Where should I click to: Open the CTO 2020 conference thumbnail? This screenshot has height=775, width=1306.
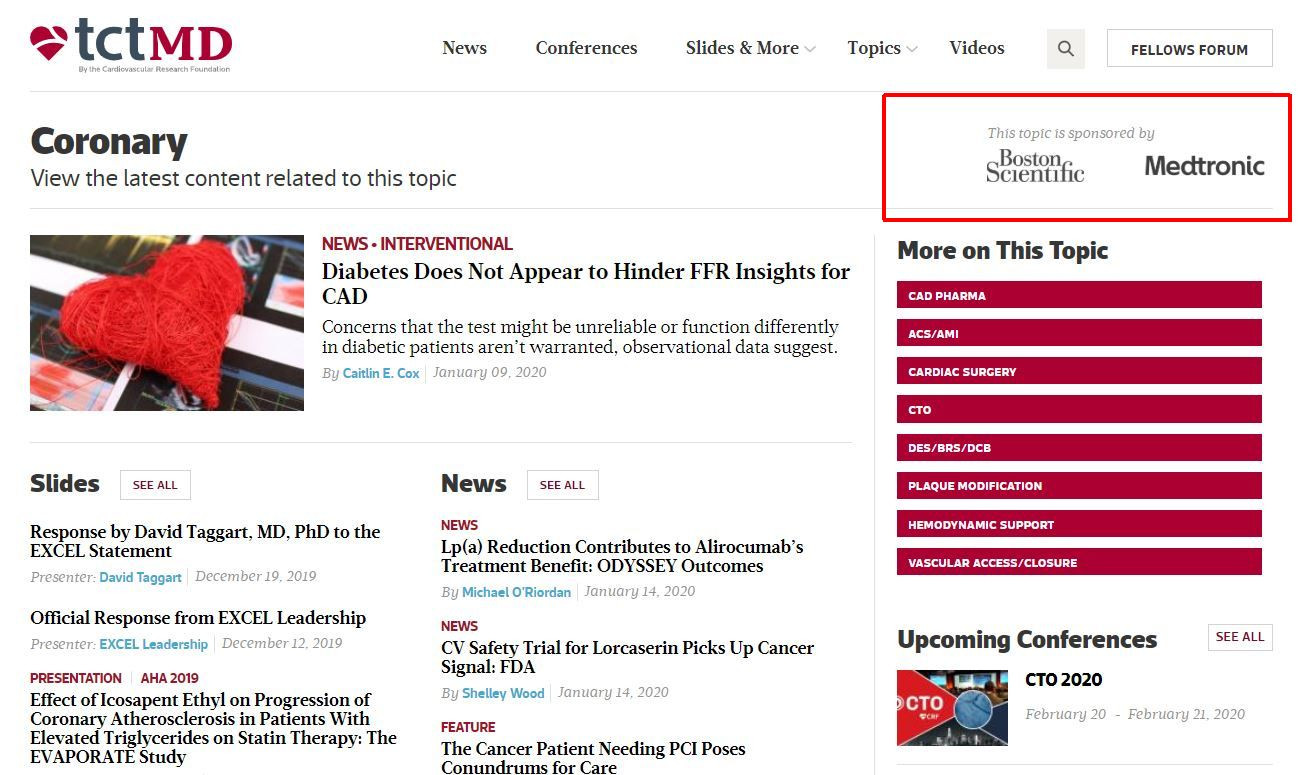point(952,708)
